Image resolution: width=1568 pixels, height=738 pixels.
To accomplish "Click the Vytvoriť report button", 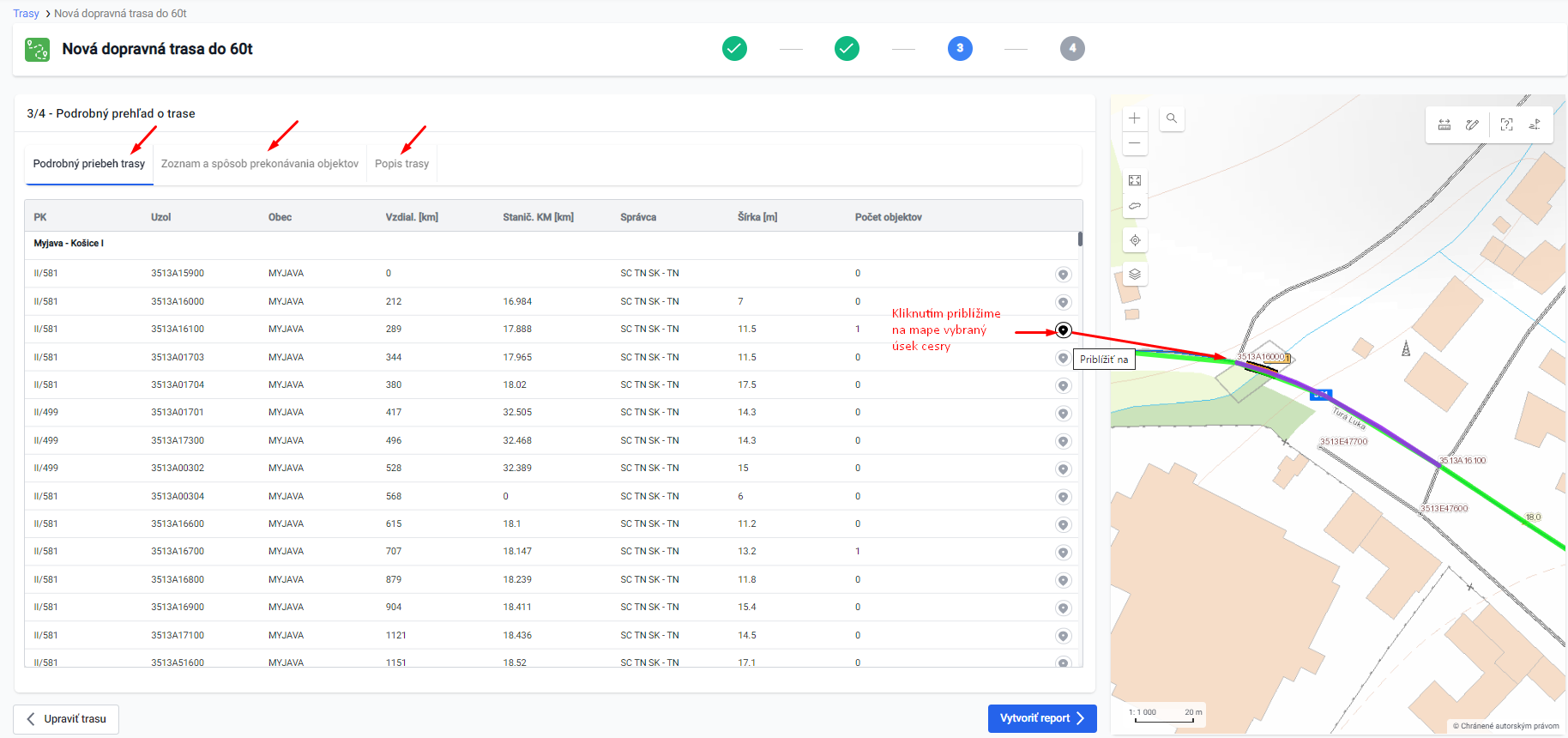I will 1042,718.
